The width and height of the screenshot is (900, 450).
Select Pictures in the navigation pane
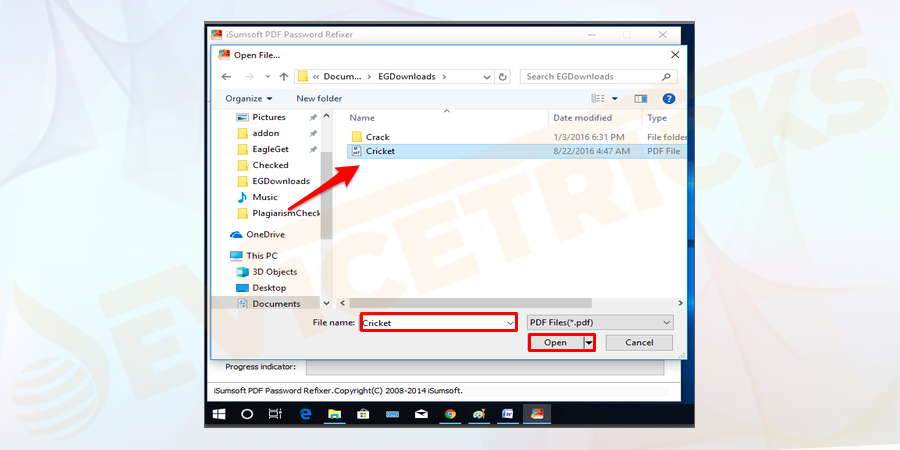[269, 117]
